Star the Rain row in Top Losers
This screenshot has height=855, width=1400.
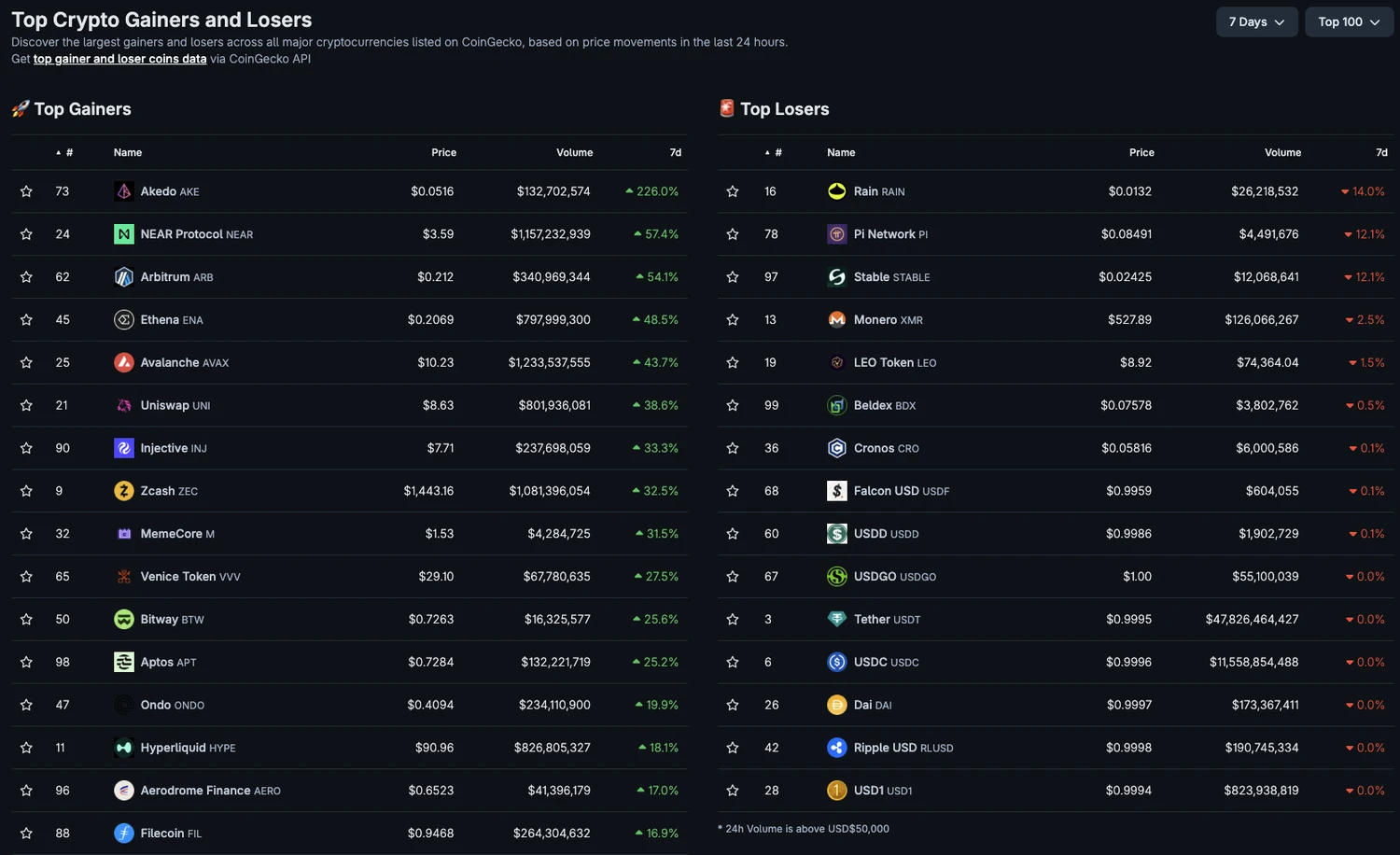[733, 191]
